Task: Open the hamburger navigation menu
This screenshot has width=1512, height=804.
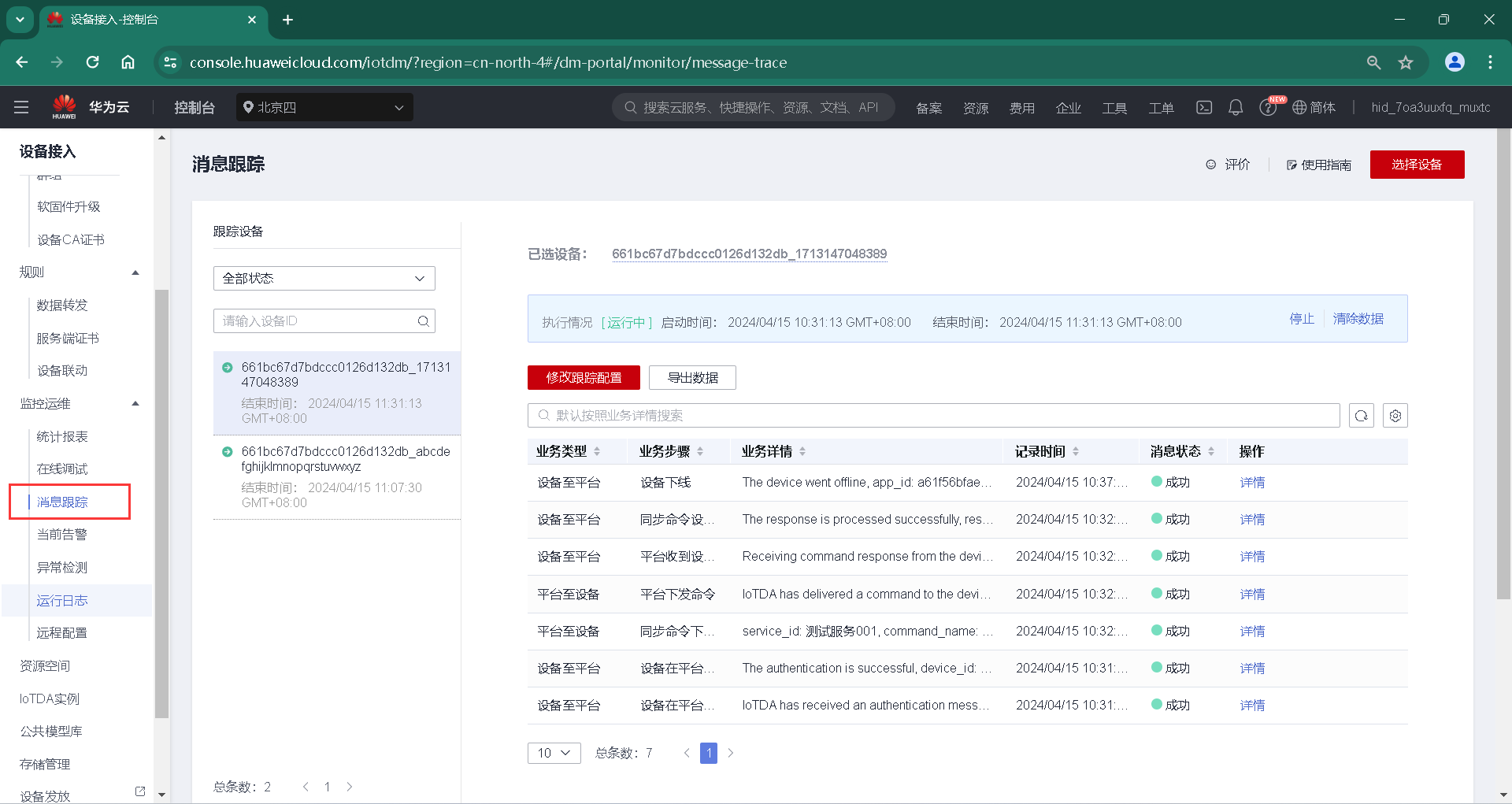Action: point(21,107)
